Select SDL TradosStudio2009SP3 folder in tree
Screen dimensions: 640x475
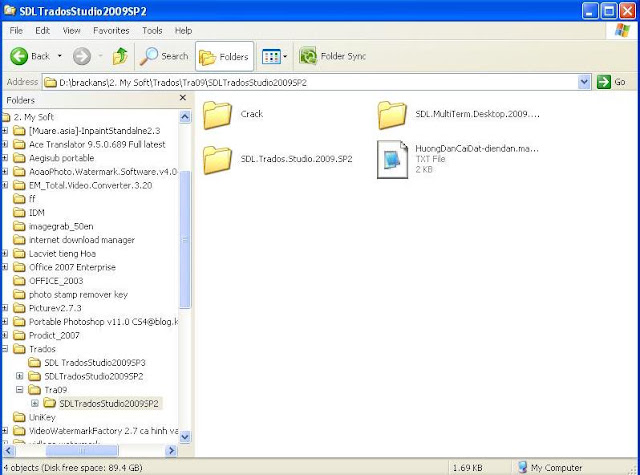(95, 362)
